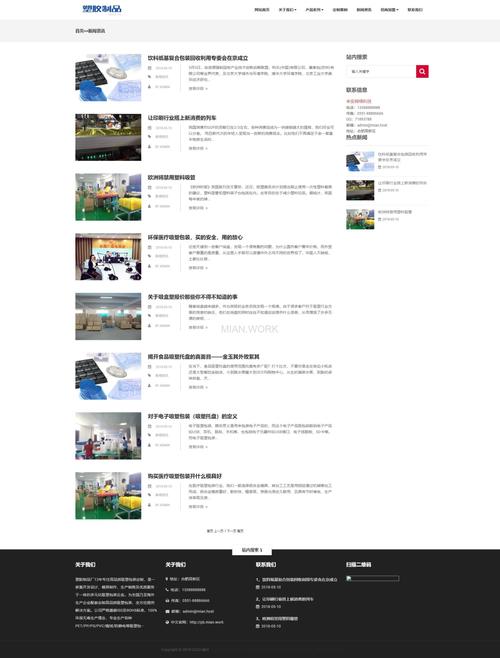500x658 pixels.
Task: Open article 饮料纸基复合包装回收利用专委会在京成立
Action: tap(198, 58)
